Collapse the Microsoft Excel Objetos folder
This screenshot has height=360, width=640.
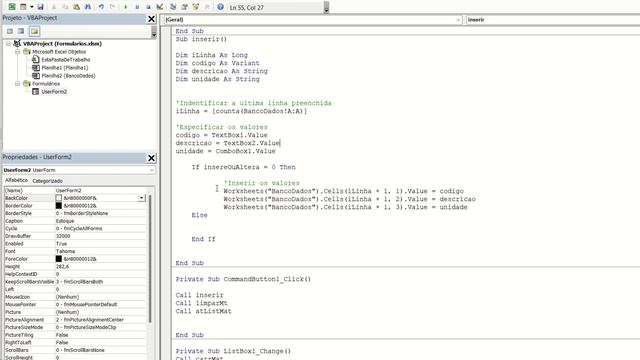point(18,52)
